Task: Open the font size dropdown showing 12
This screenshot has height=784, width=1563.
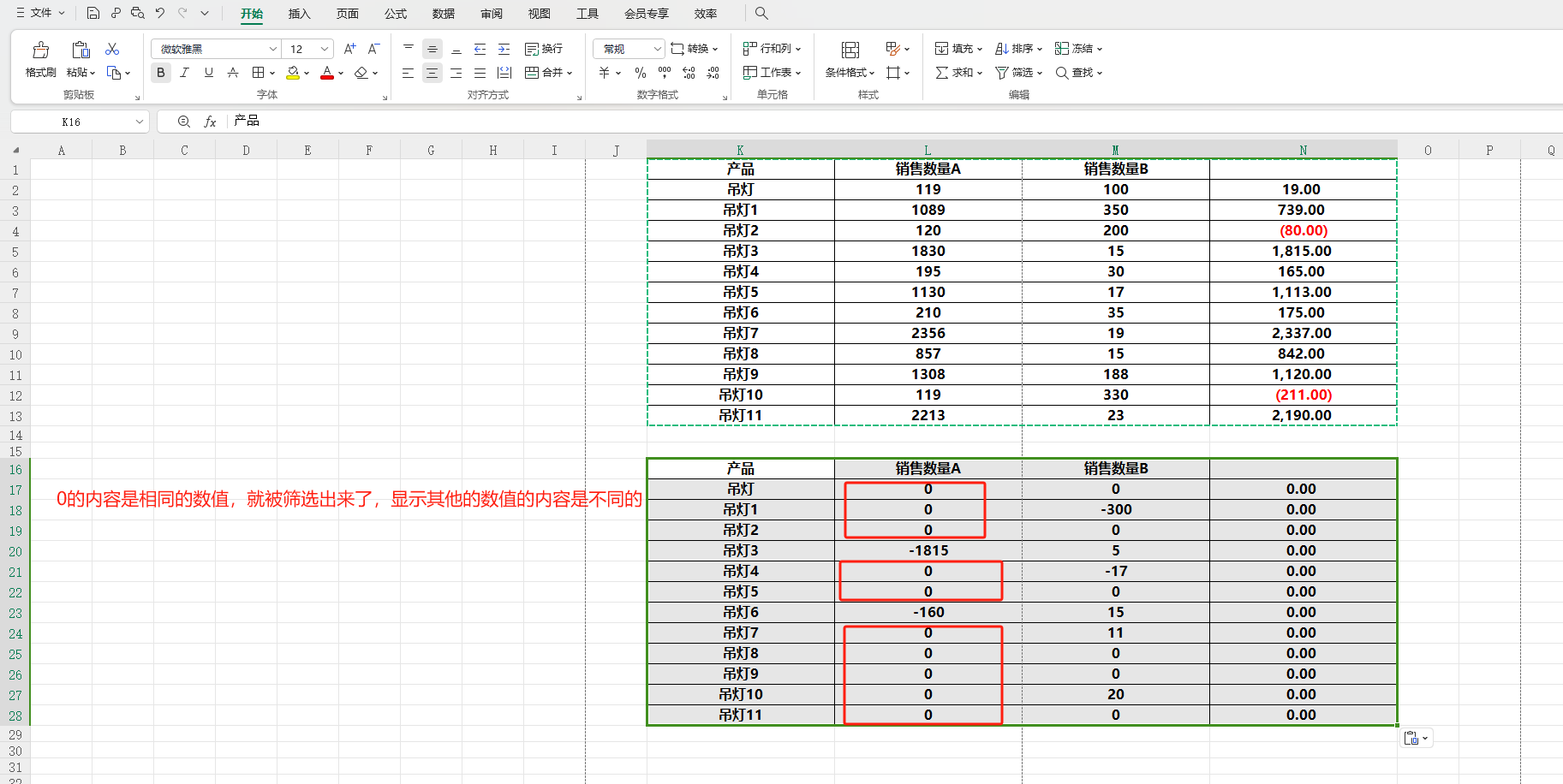Action: click(x=325, y=49)
